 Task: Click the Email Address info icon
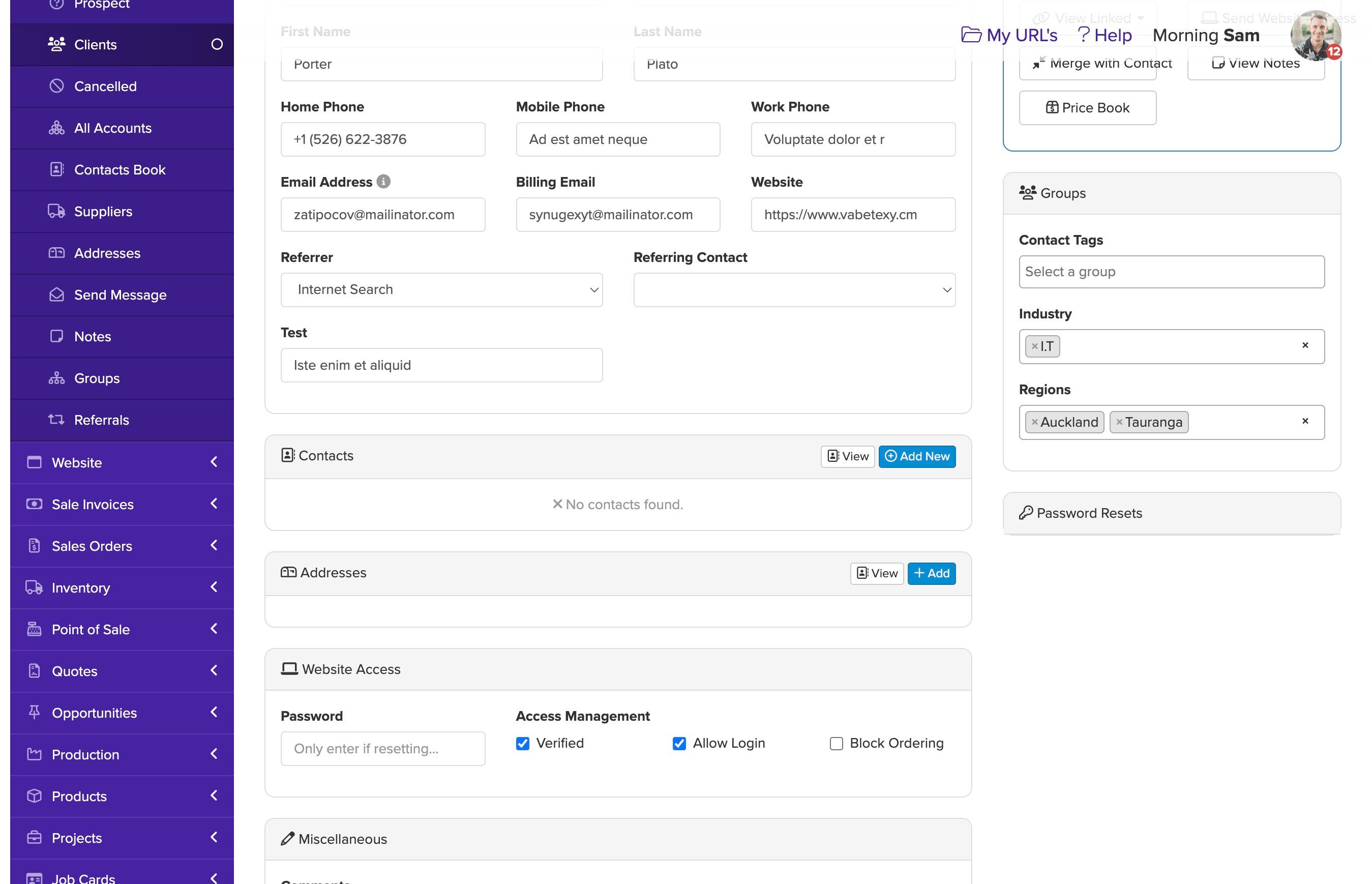[383, 182]
